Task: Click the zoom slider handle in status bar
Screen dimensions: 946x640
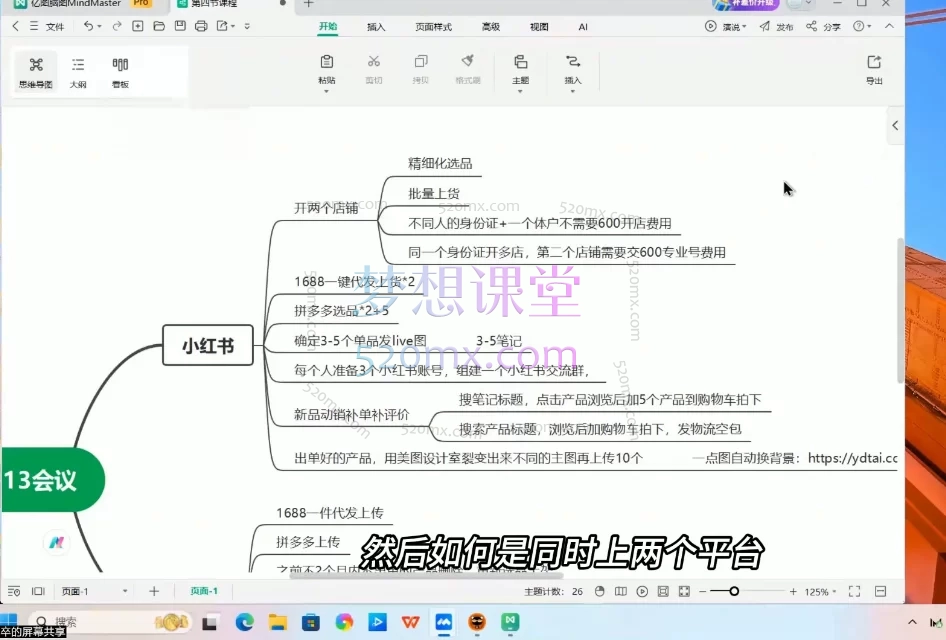Action: pyautogui.click(x=734, y=592)
